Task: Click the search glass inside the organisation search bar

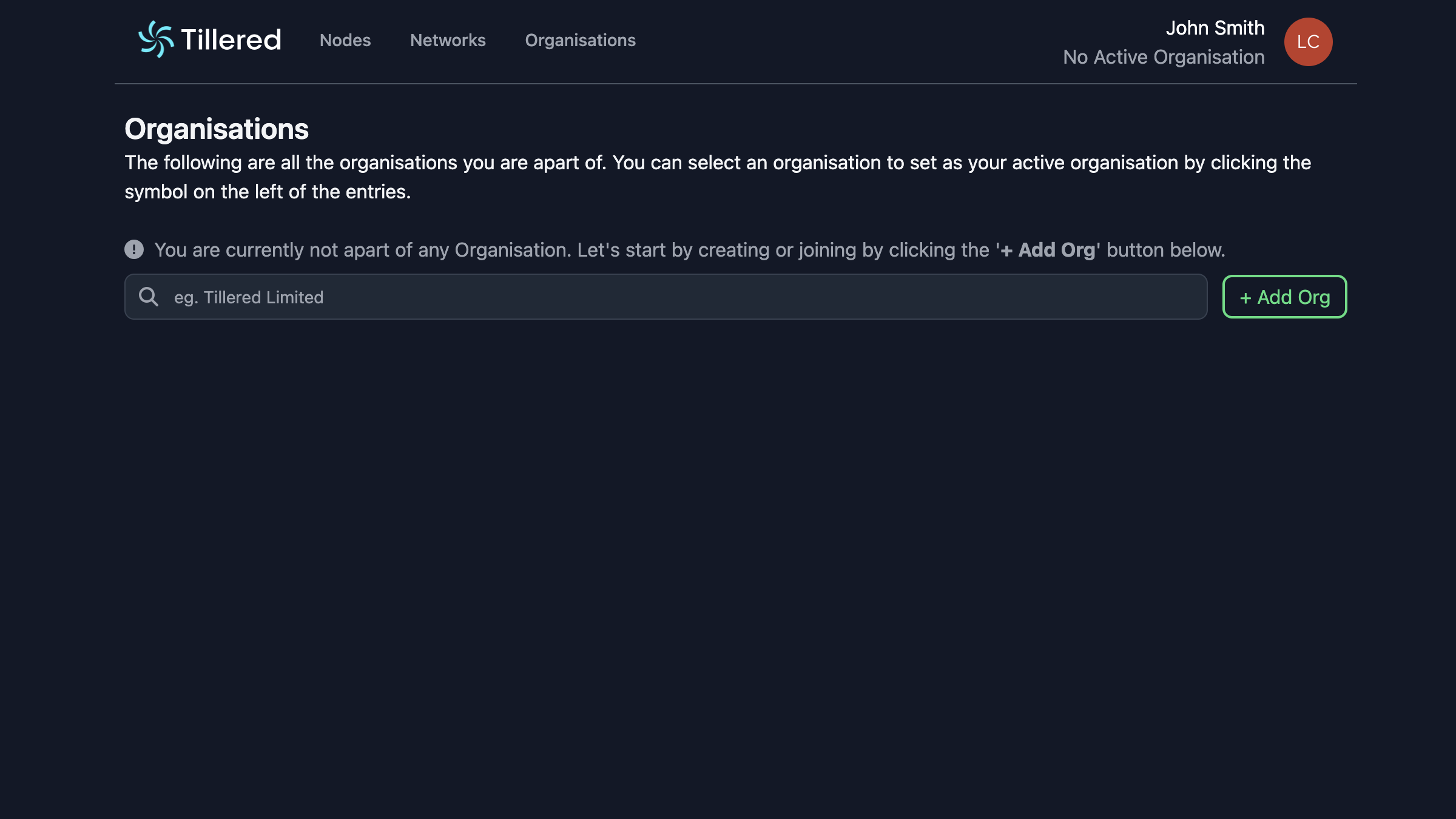Action: click(x=149, y=297)
